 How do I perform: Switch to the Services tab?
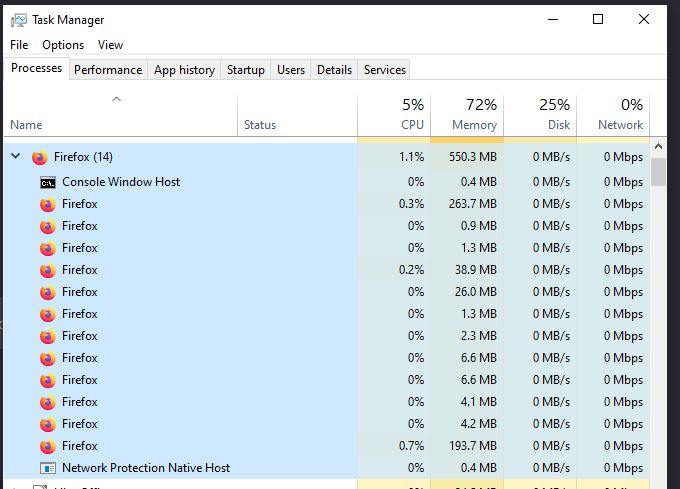click(x=385, y=70)
